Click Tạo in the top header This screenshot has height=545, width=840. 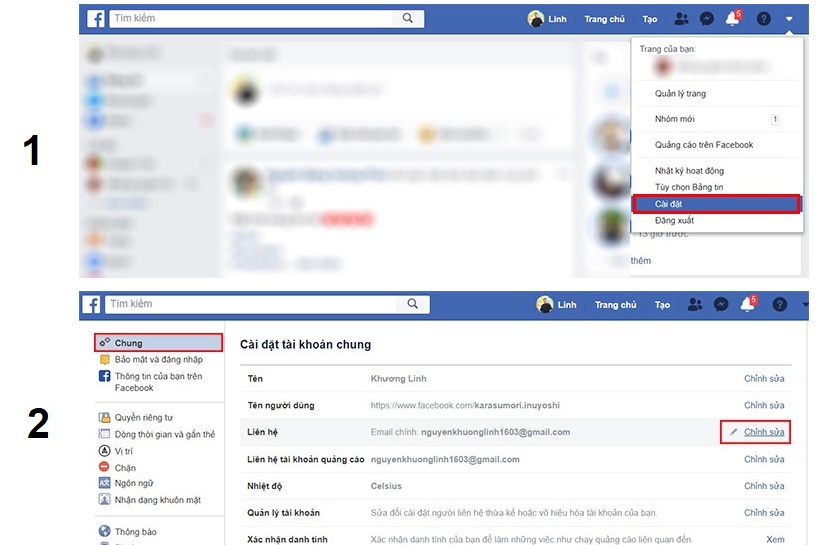[x=650, y=19]
